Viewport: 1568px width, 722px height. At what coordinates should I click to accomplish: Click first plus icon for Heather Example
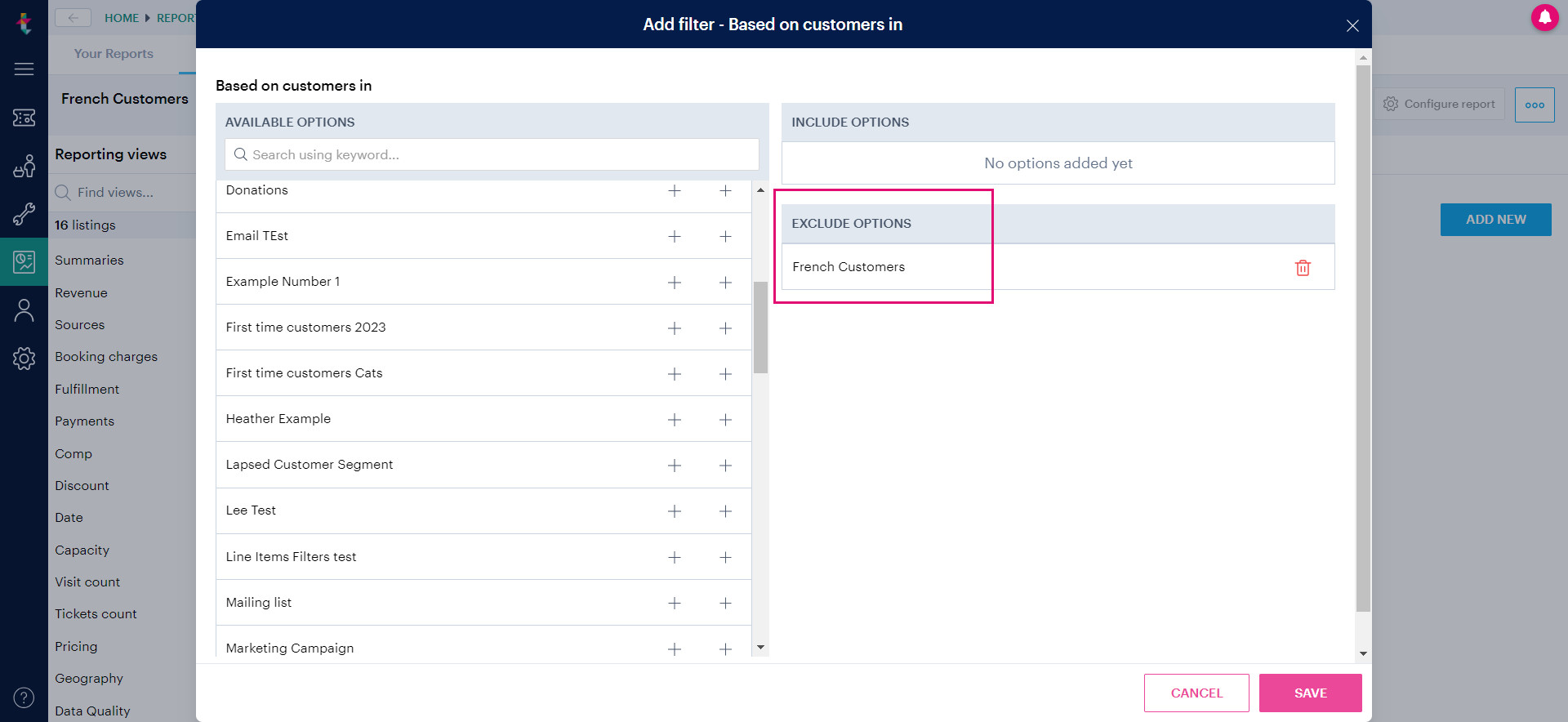(x=675, y=419)
